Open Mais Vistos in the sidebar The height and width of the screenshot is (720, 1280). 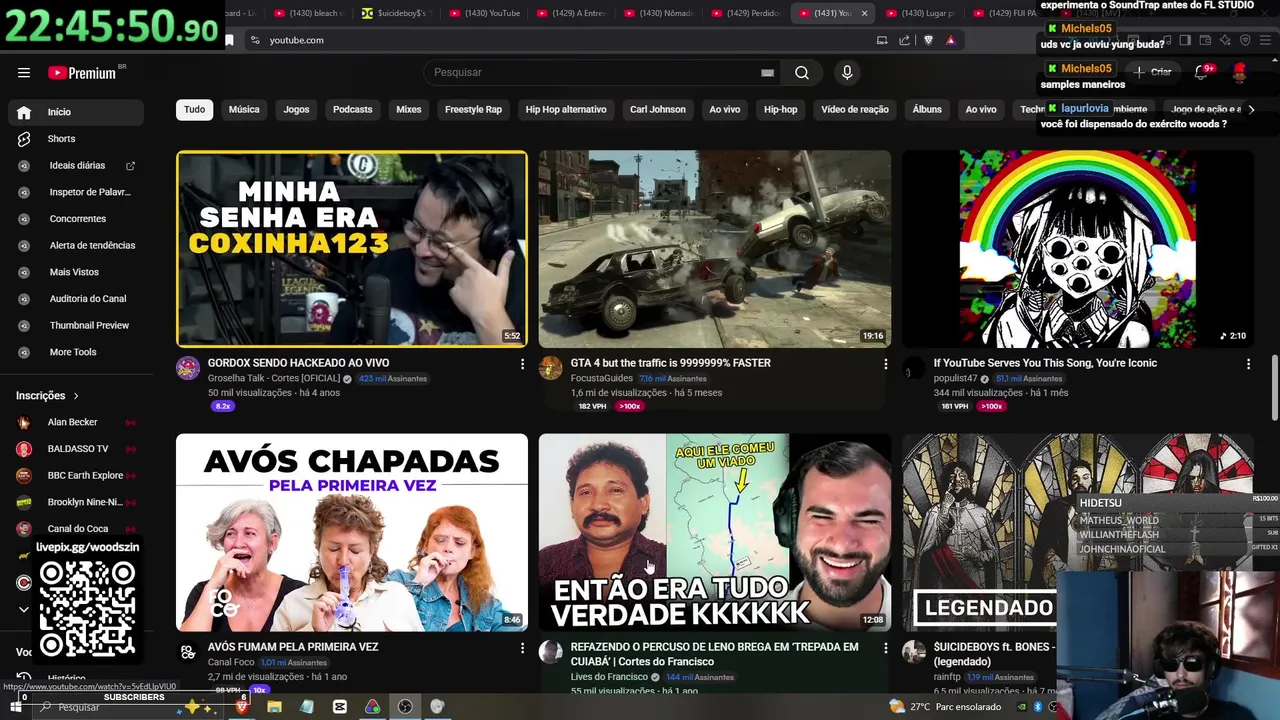(75, 272)
